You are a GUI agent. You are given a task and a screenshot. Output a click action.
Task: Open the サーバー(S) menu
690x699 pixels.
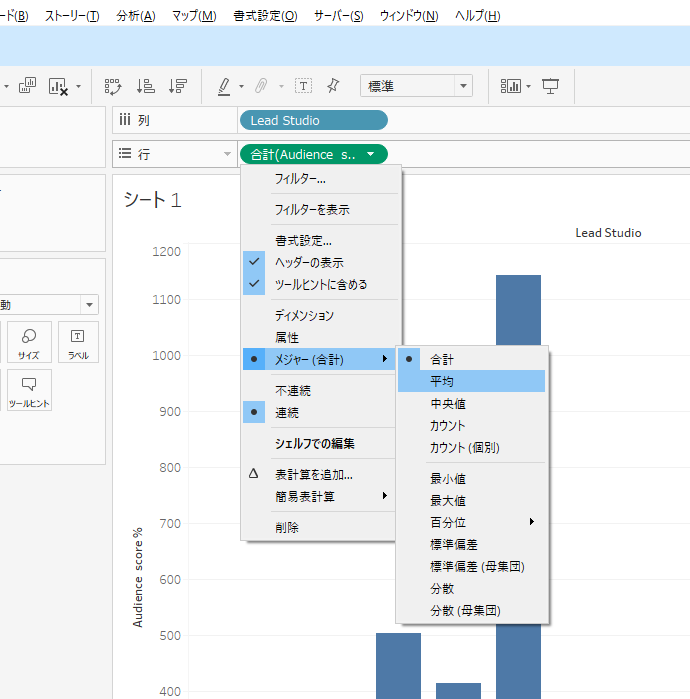[339, 16]
